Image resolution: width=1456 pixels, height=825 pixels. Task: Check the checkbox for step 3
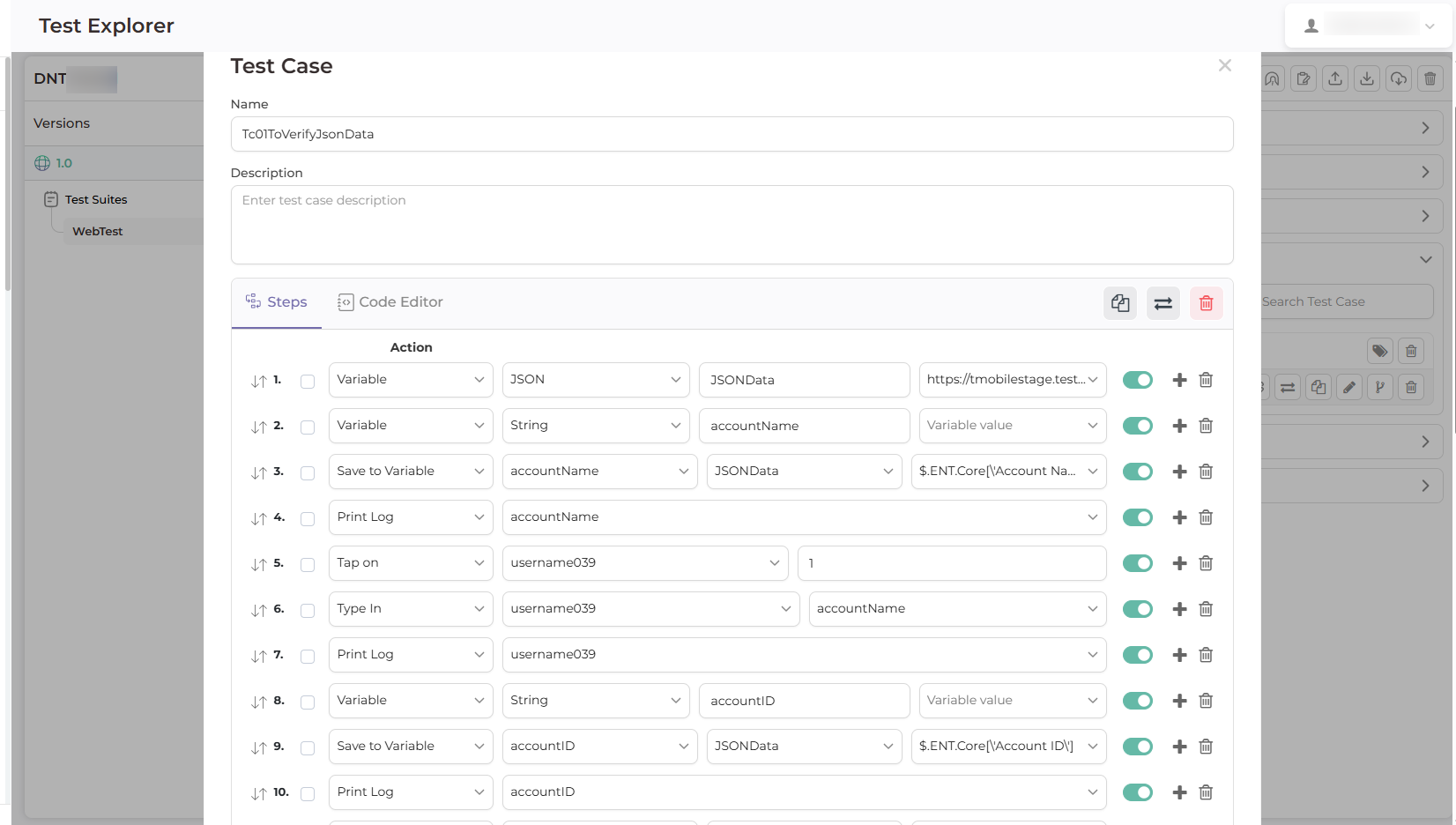308,473
